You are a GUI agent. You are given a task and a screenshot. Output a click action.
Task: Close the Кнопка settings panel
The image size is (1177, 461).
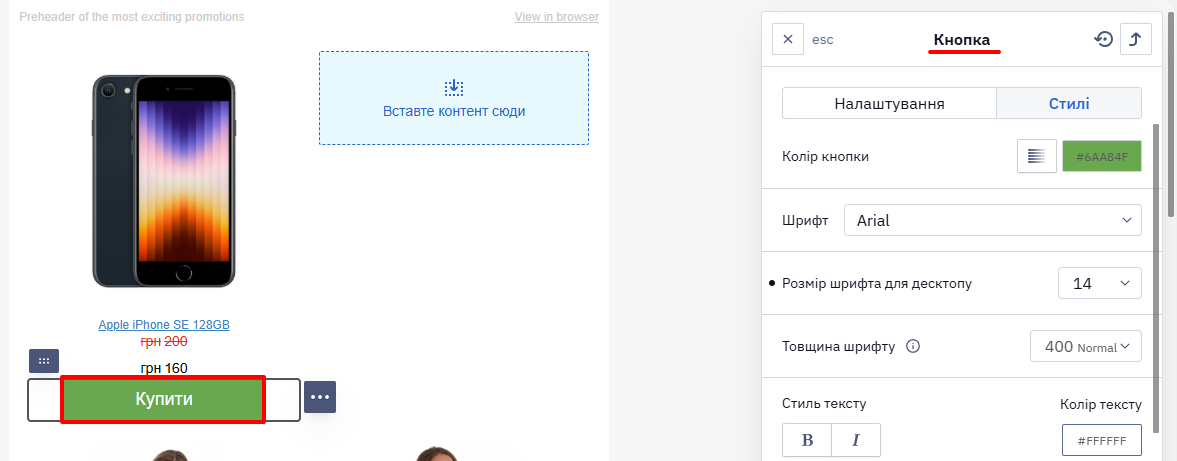[787, 39]
